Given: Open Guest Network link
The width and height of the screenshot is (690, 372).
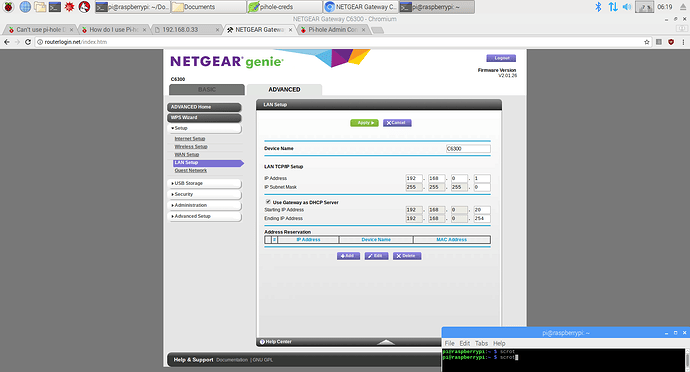Looking at the screenshot, I should tap(191, 170).
